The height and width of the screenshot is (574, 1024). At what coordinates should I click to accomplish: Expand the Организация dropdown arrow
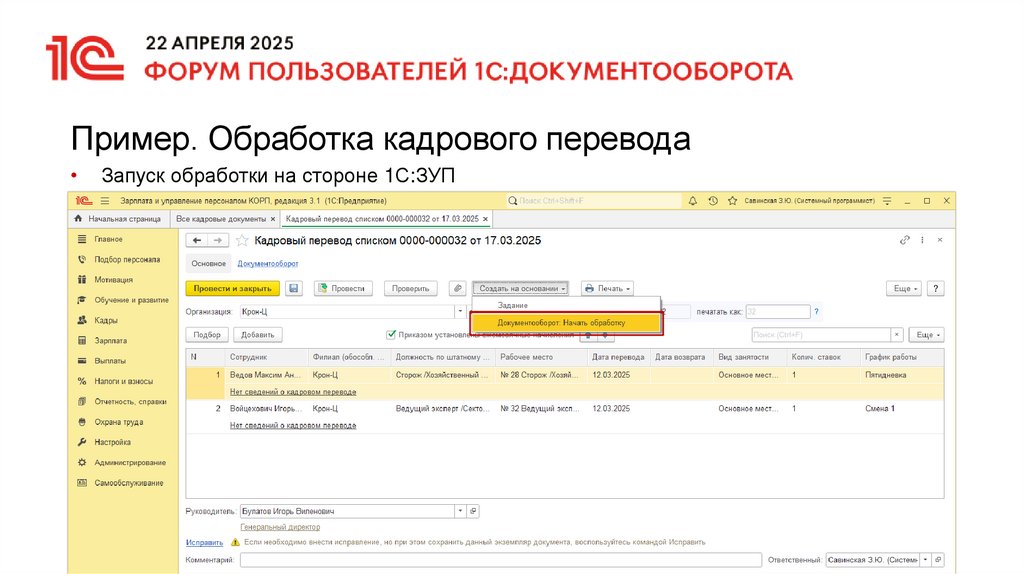pos(460,311)
